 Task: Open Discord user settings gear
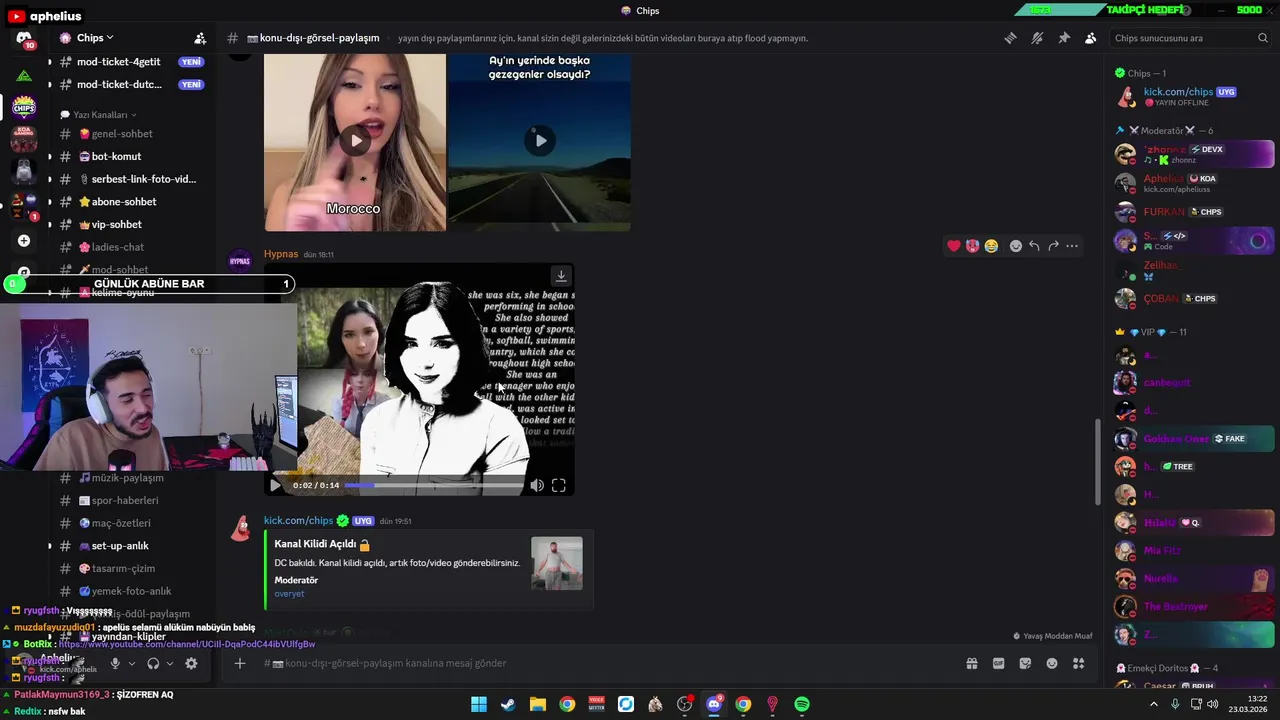pyautogui.click(x=191, y=663)
